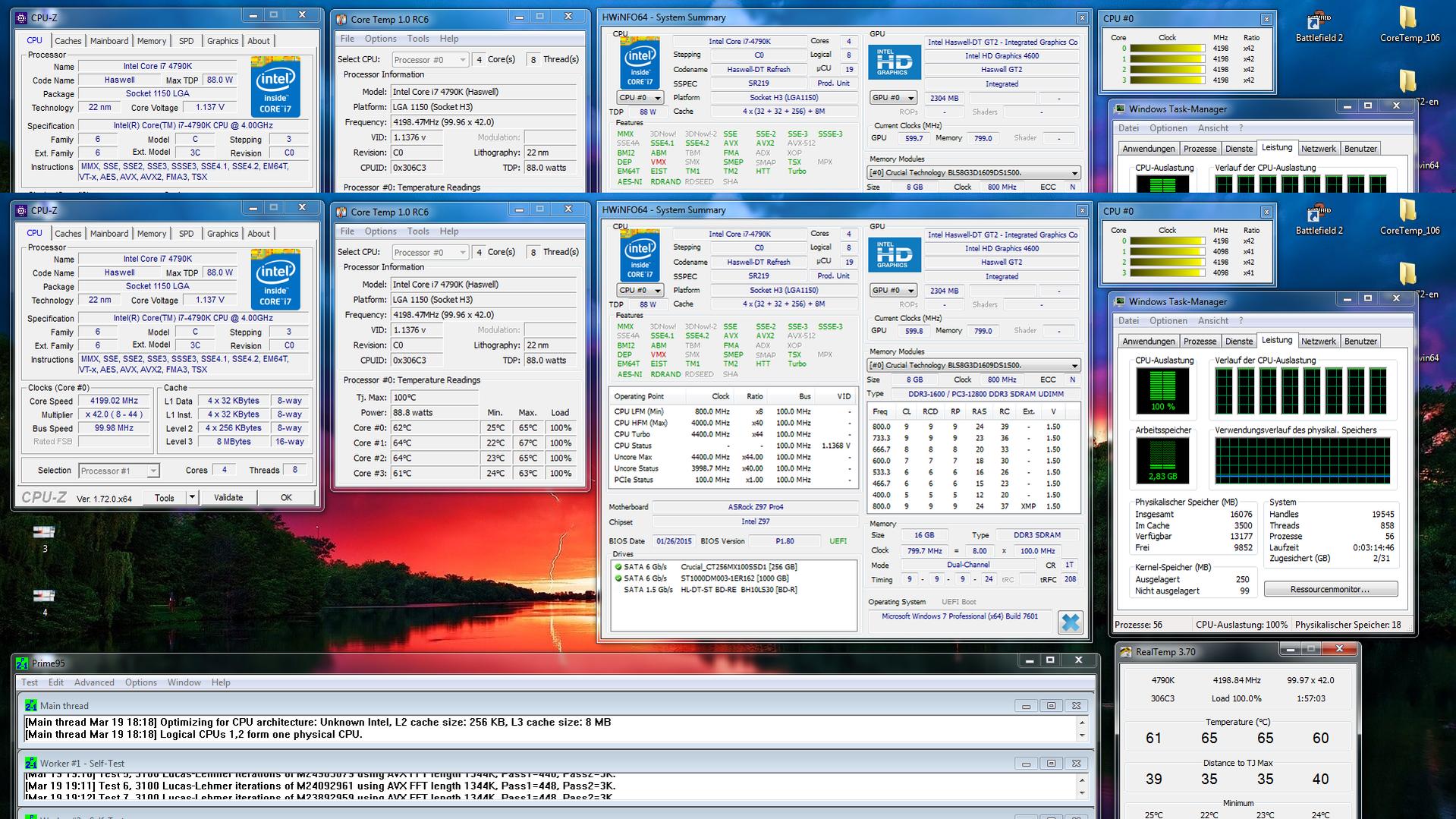This screenshot has height=819, width=1456.
Task: Click green status icon beside Crucial_CT256MX100SSD1 drive
Action: point(618,567)
